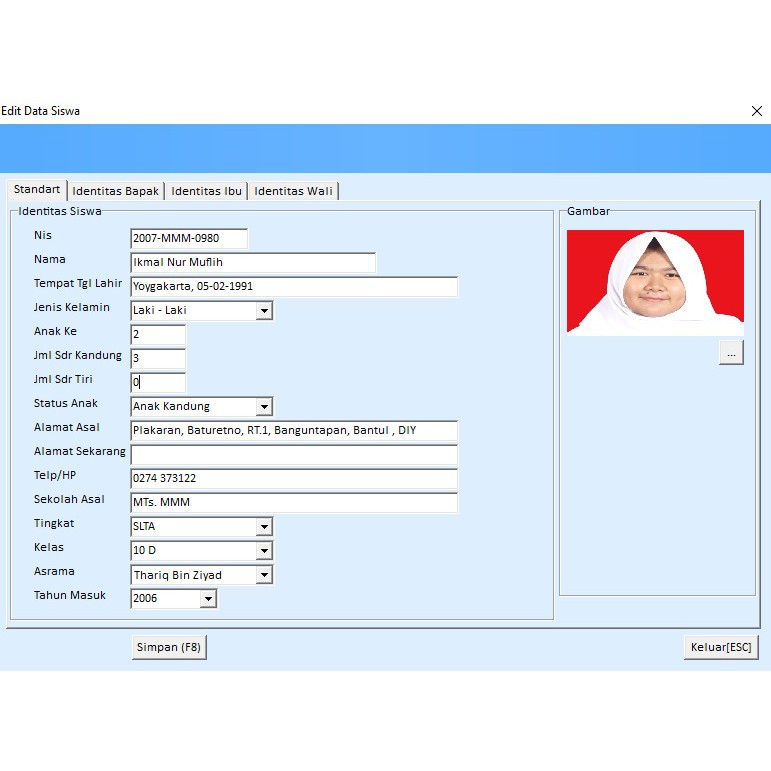
Task: Click the Simpan (F8) button
Action: [168, 647]
